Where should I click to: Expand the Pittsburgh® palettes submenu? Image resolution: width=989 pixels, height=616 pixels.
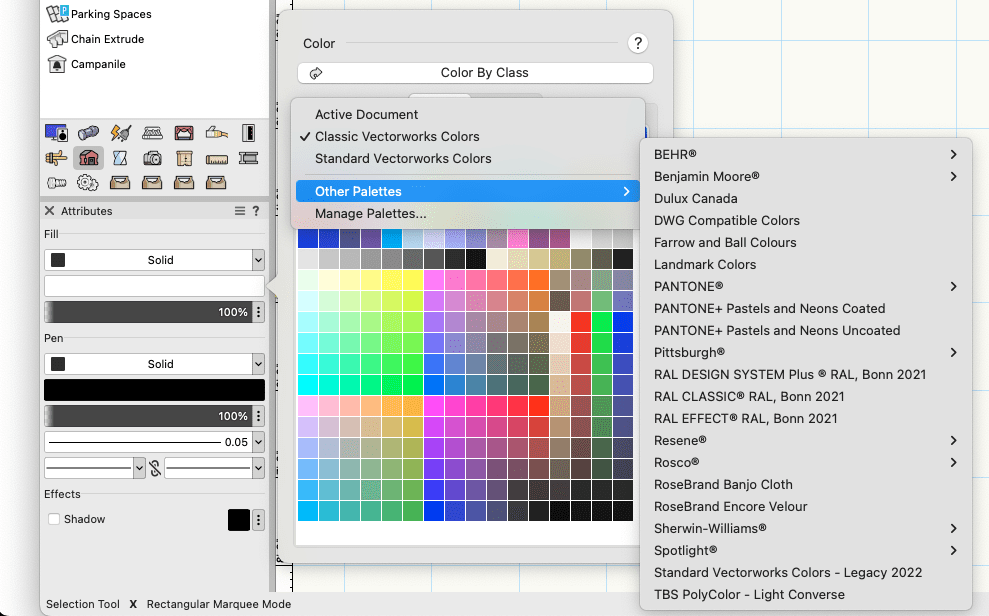click(806, 352)
